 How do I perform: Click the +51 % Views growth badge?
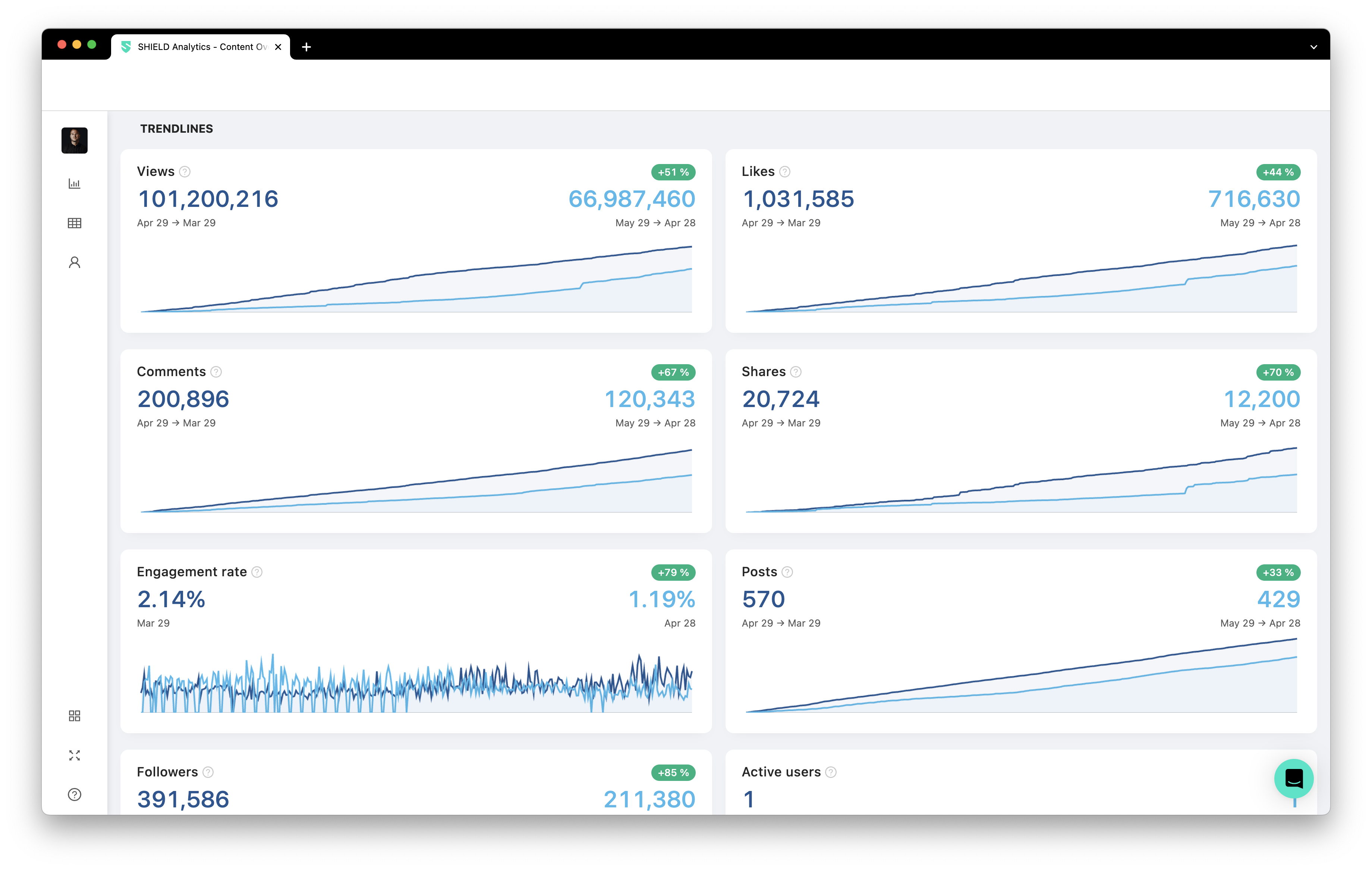(x=673, y=172)
